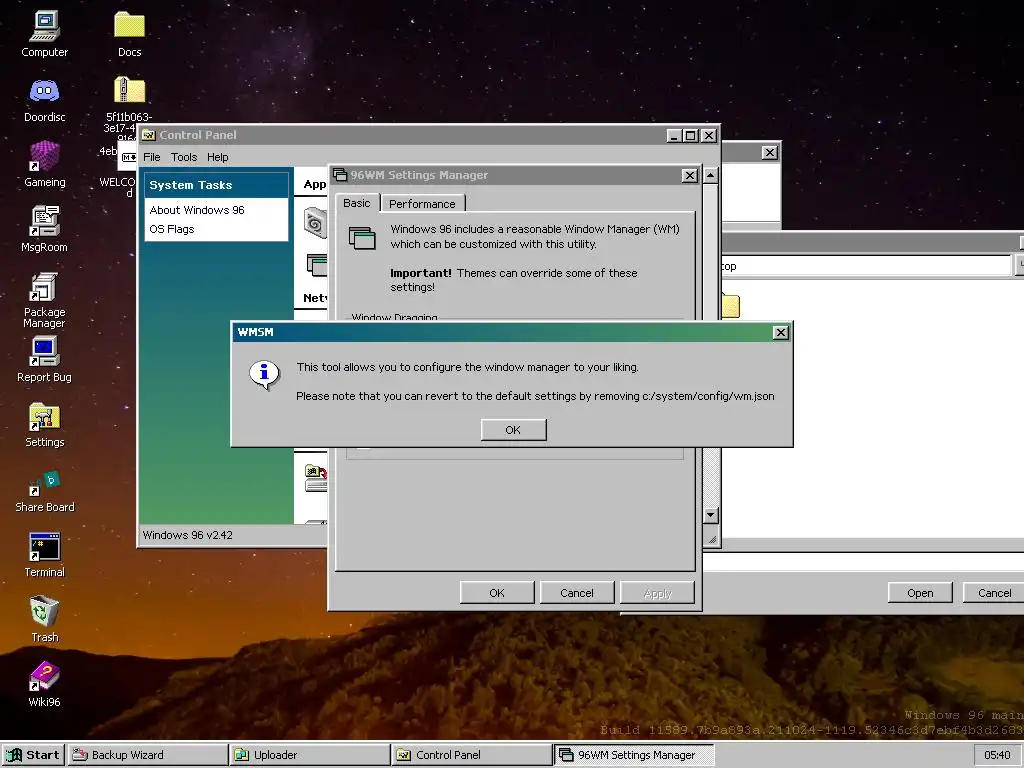Open the Wiki96 desktop icon

[x=44, y=677]
